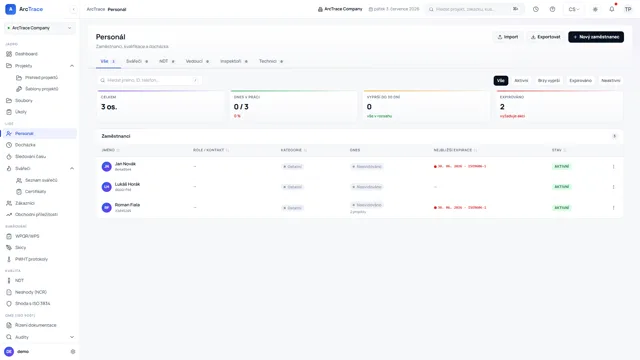Image resolution: width=640 pixels, height=360 pixels.
Task: Switch to the Technici tab
Action: (271, 61)
